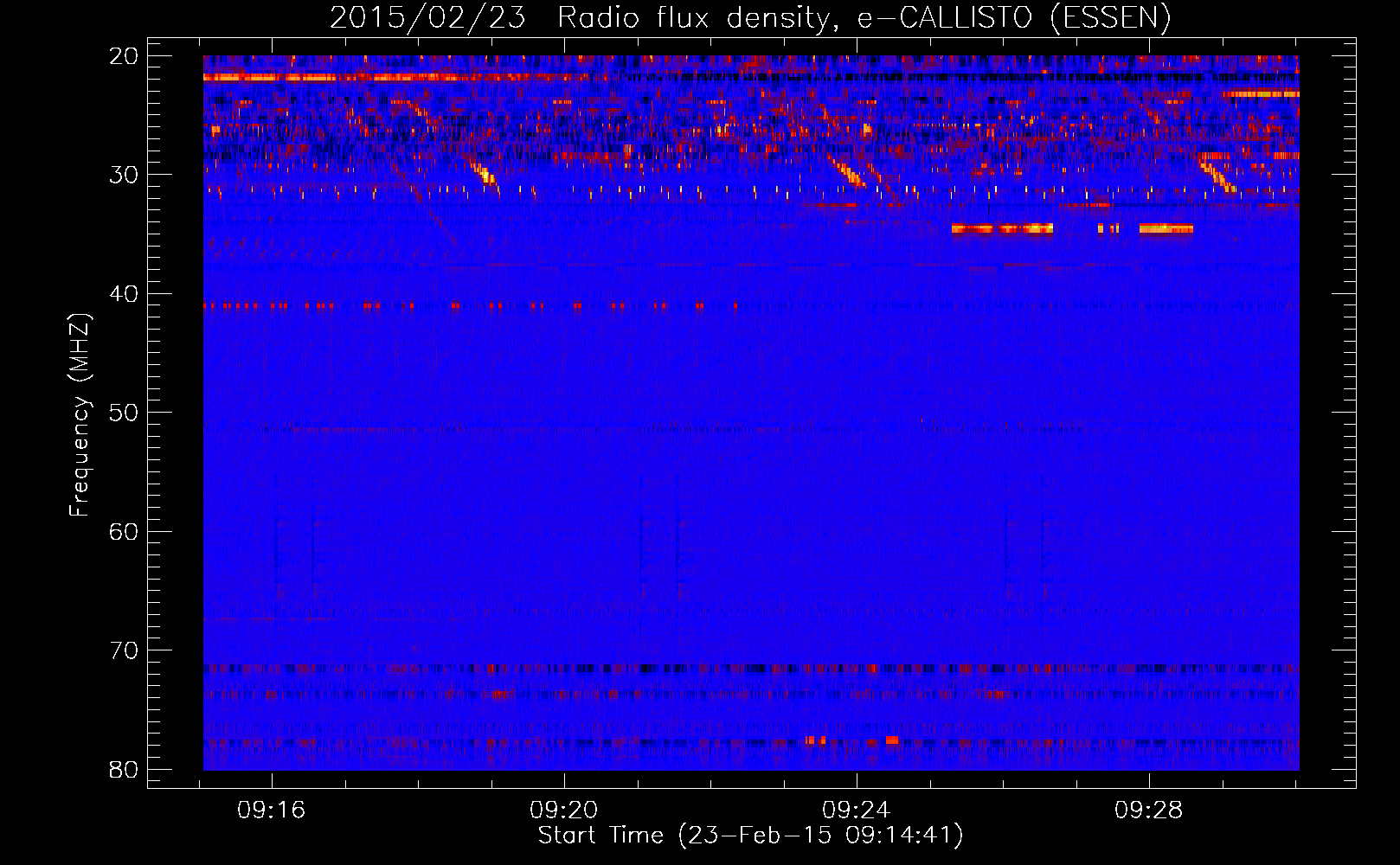Click the 20 MHz frequency tick label

click(124, 56)
